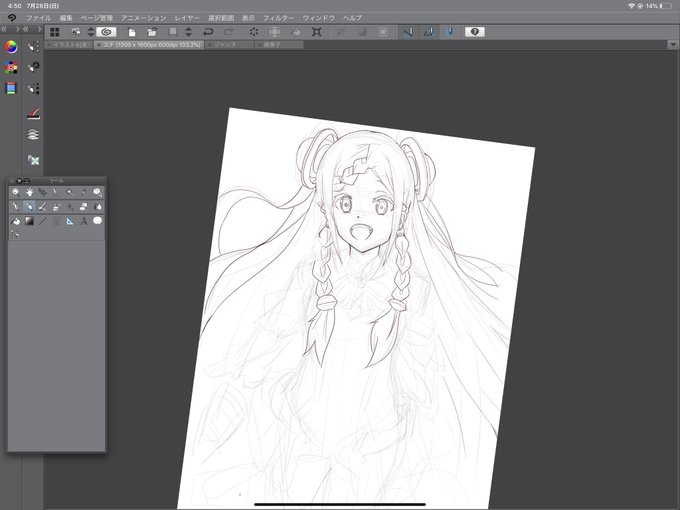Toggle Snap to special ruler

click(x=428, y=32)
